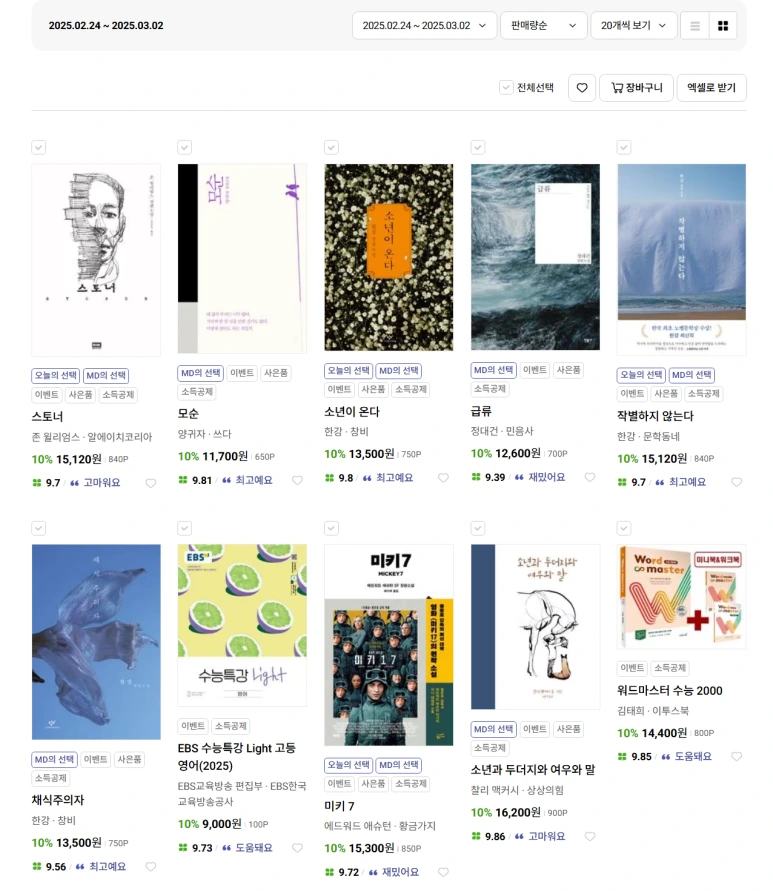The height and width of the screenshot is (891, 773).
Task: Switch to list view layout icon
Action: coord(695,26)
